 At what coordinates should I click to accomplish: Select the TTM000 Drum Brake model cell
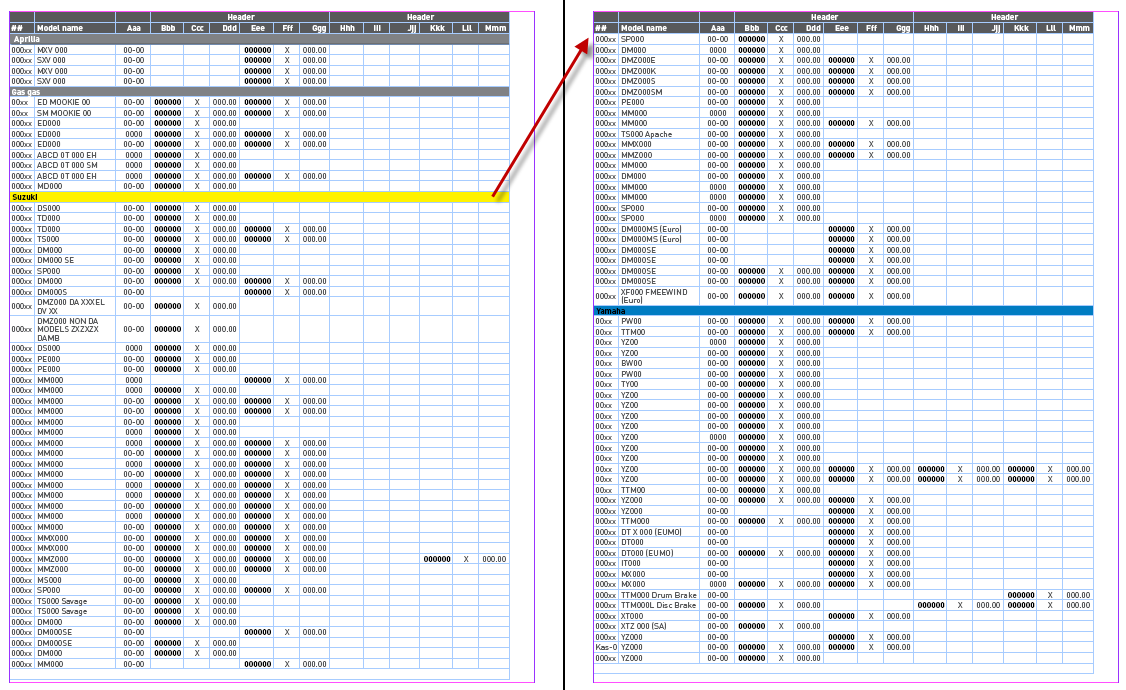pyautogui.click(x=659, y=595)
